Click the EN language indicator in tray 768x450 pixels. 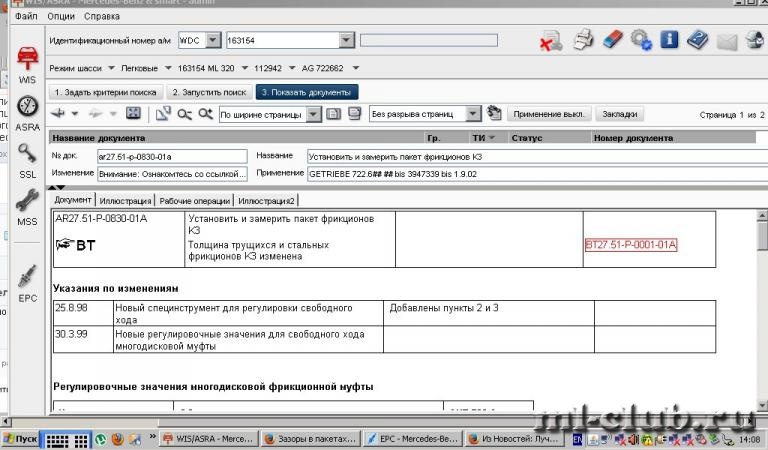click(578, 439)
